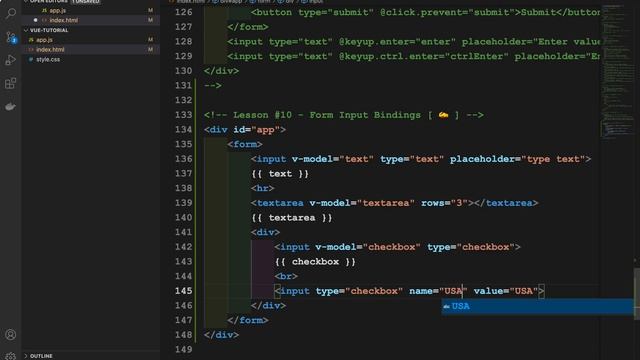The width and height of the screenshot is (640, 360).
Task: Click the {{ checkbox }} interpolation on line 143
Action: (x=315, y=262)
